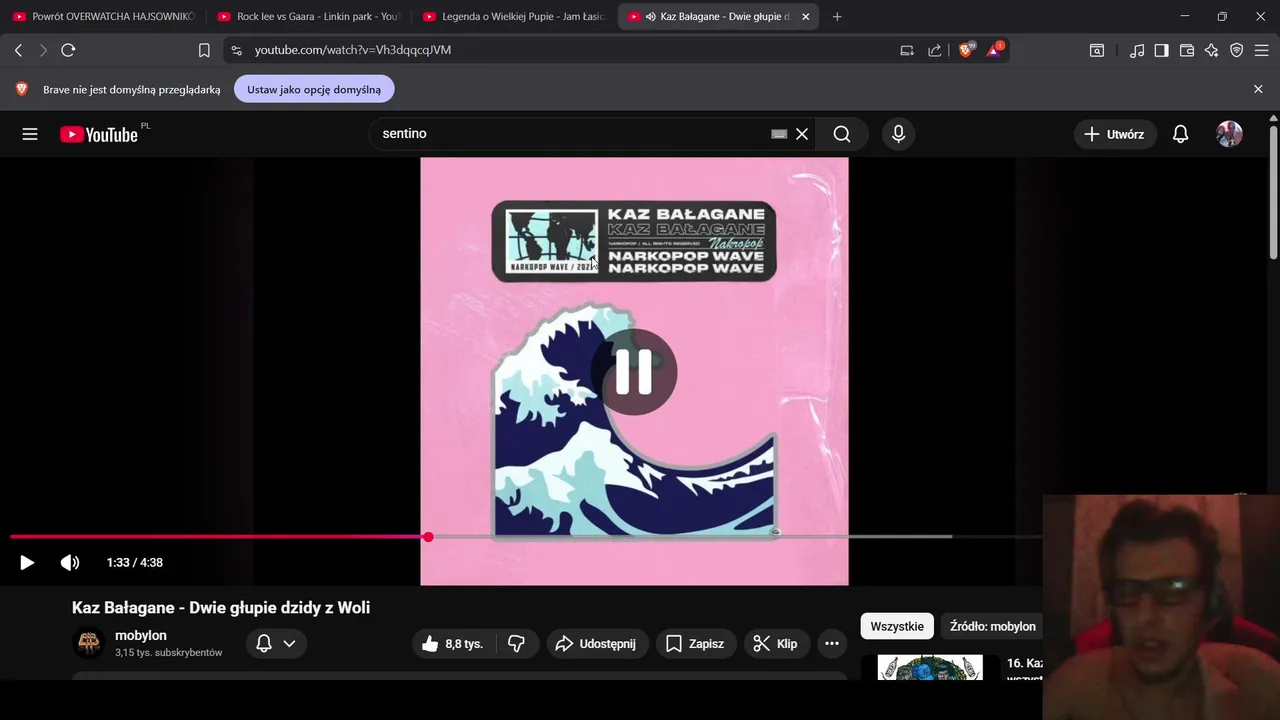Toggle the browser sidebar panel icon
The width and height of the screenshot is (1280, 720).
point(1162,50)
